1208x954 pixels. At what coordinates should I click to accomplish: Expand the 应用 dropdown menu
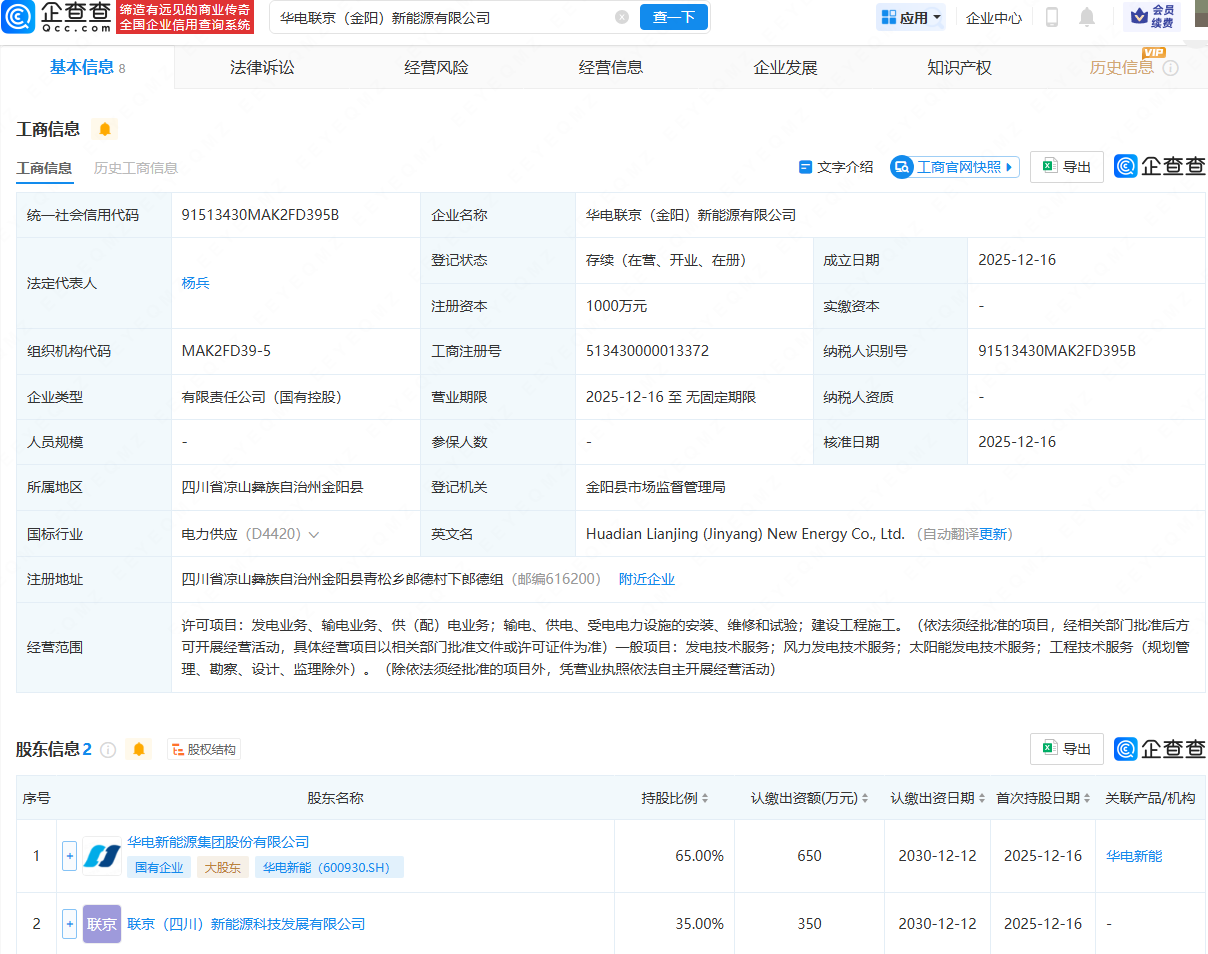click(911, 17)
